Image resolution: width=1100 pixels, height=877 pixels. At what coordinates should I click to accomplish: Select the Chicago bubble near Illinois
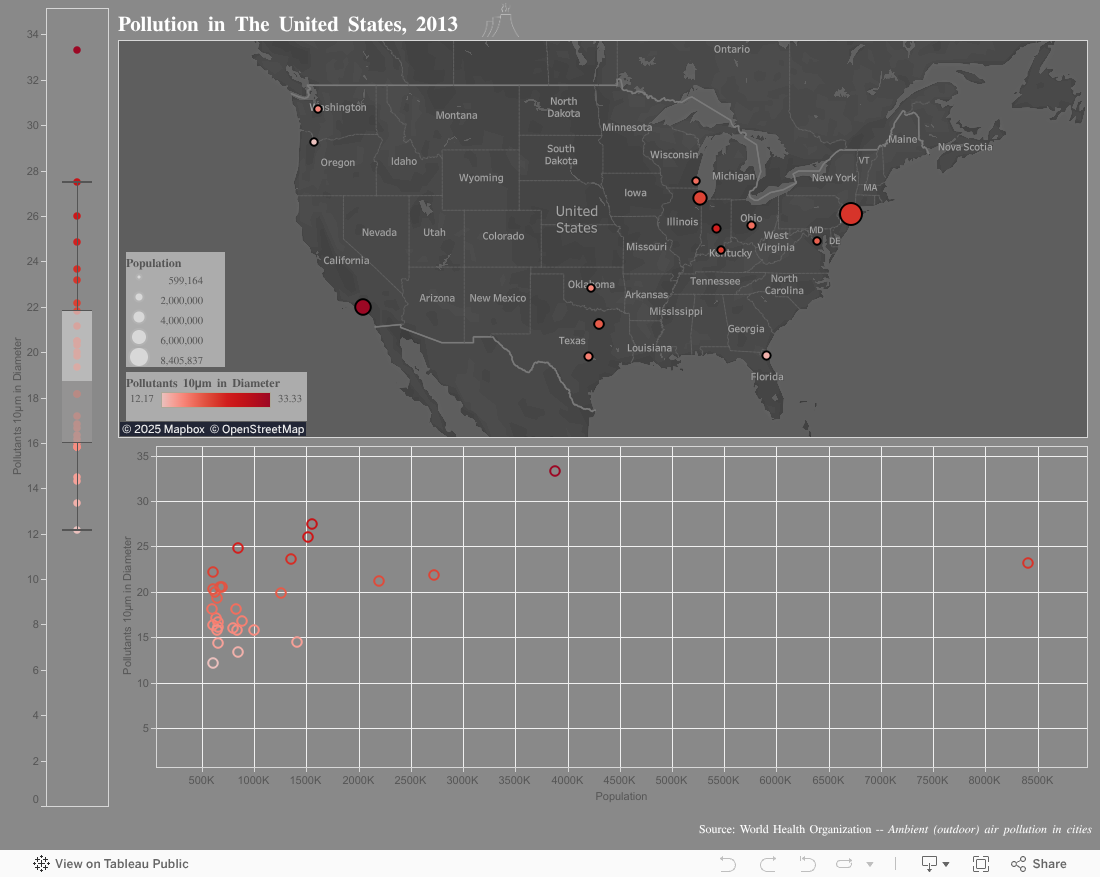coord(699,198)
